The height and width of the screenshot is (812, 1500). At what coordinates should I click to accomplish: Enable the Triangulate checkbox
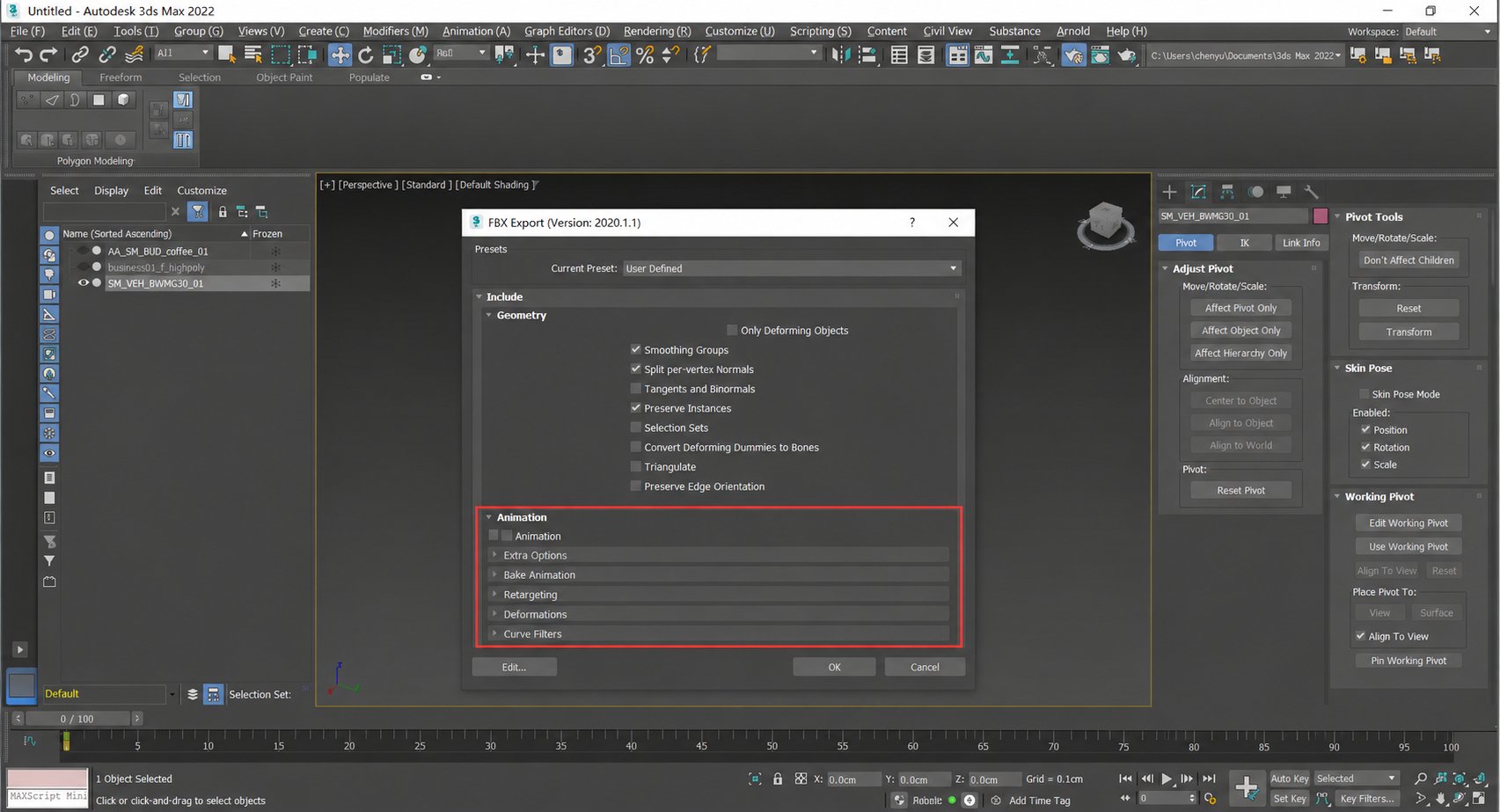tap(636, 467)
